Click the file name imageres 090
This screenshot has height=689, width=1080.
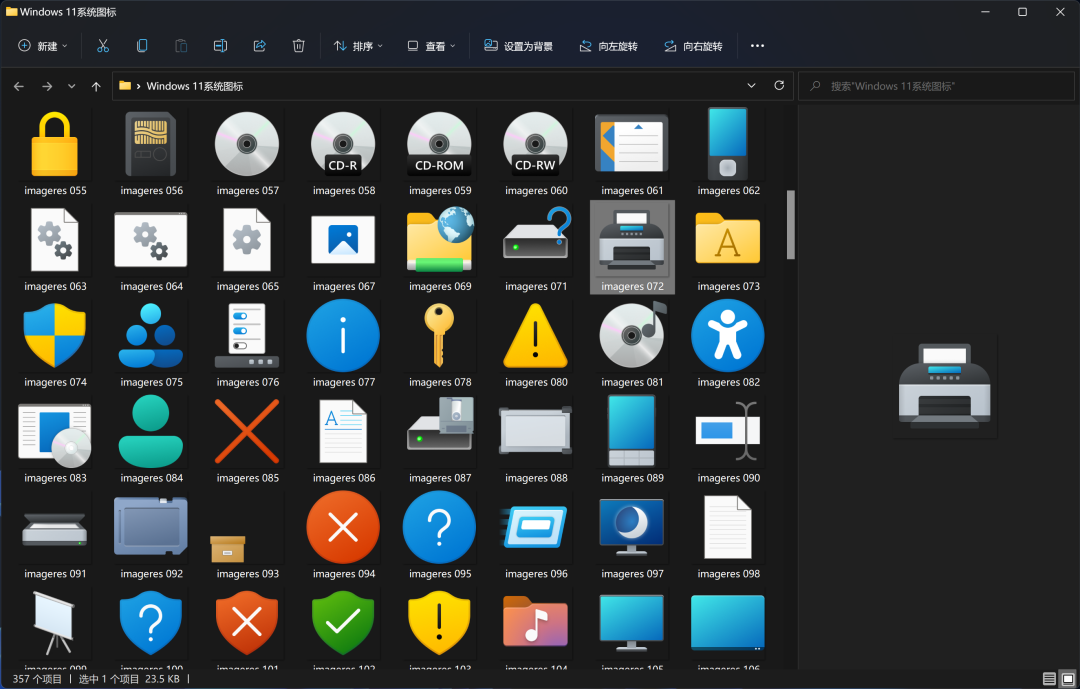click(729, 478)
